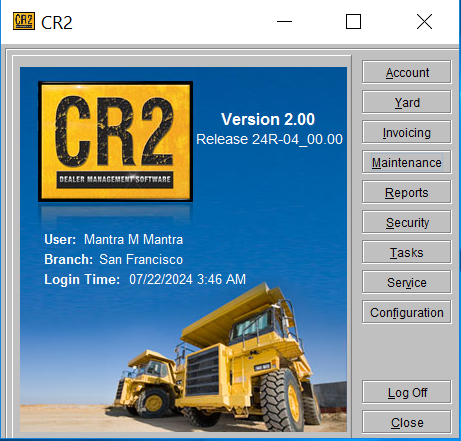Click the San Francisco branch name
The width and height of the screenshot is (461, 441).
coord(141,259)
